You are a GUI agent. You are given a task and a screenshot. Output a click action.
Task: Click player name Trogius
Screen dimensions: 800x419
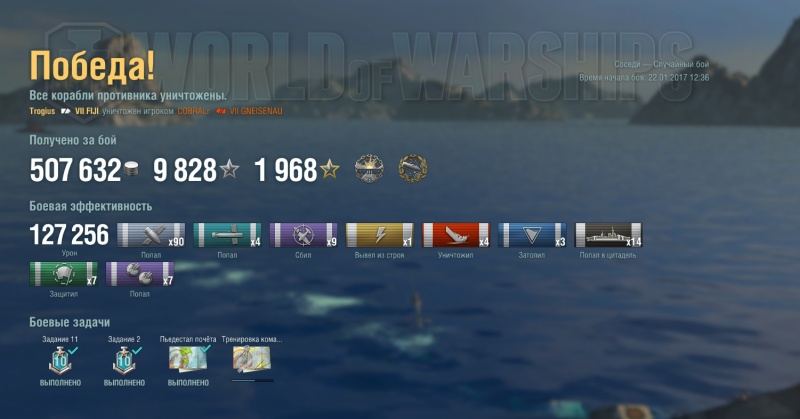pos(42,111)
